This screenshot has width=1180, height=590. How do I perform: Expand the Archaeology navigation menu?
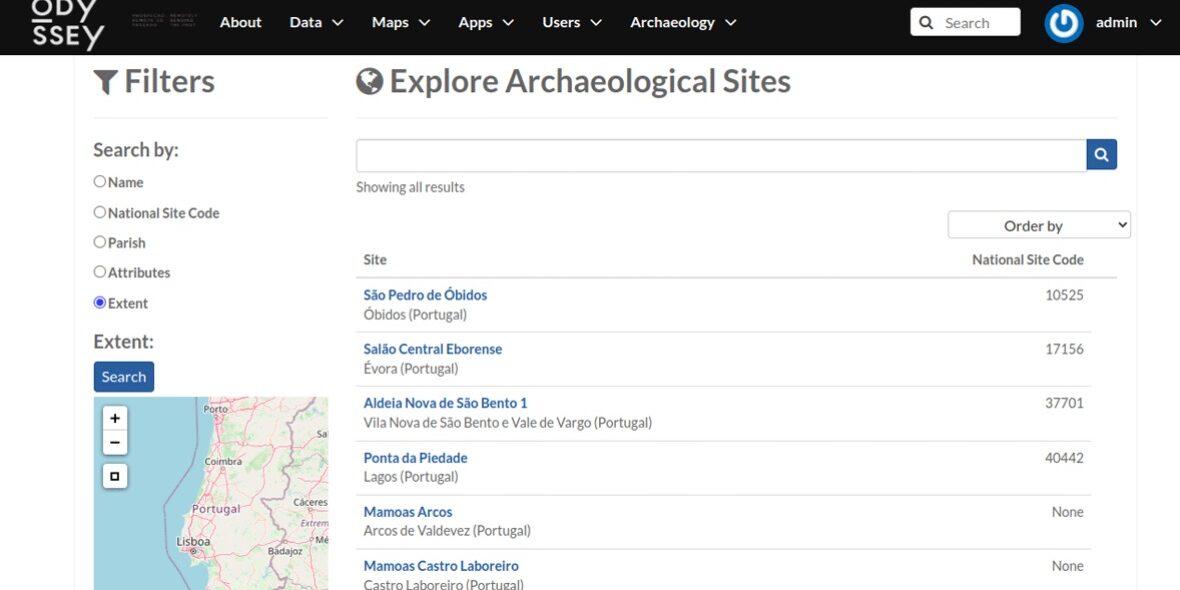(x=683, y=22)
